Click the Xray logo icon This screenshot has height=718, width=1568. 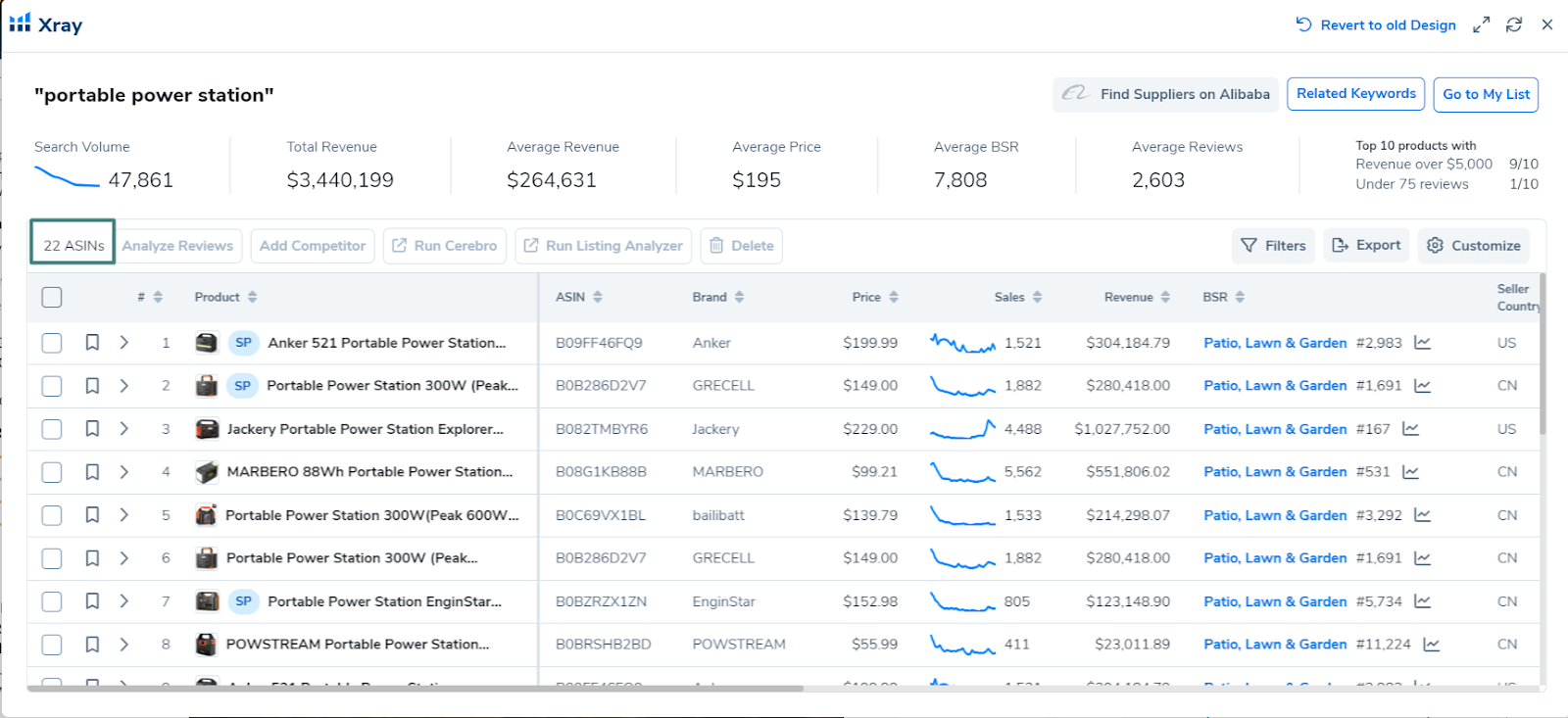tap(20, 23)
